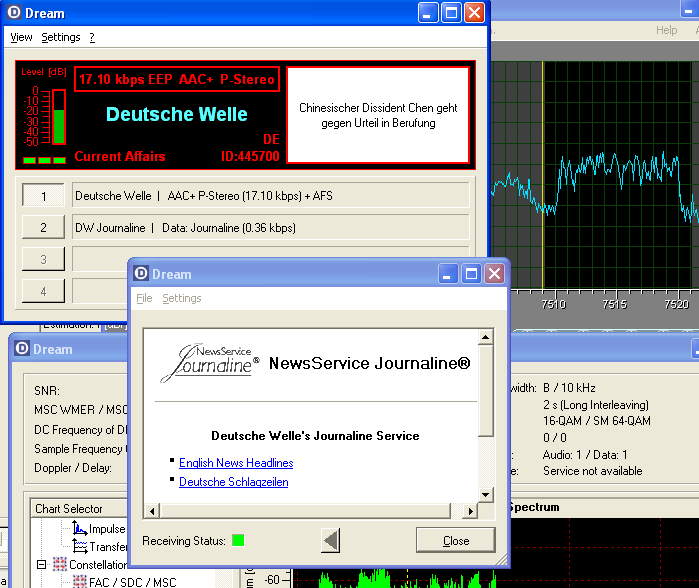Open the ? help menu
This screenshot has height=588, width=699.
pyautogui.click(x=92, y=37)
